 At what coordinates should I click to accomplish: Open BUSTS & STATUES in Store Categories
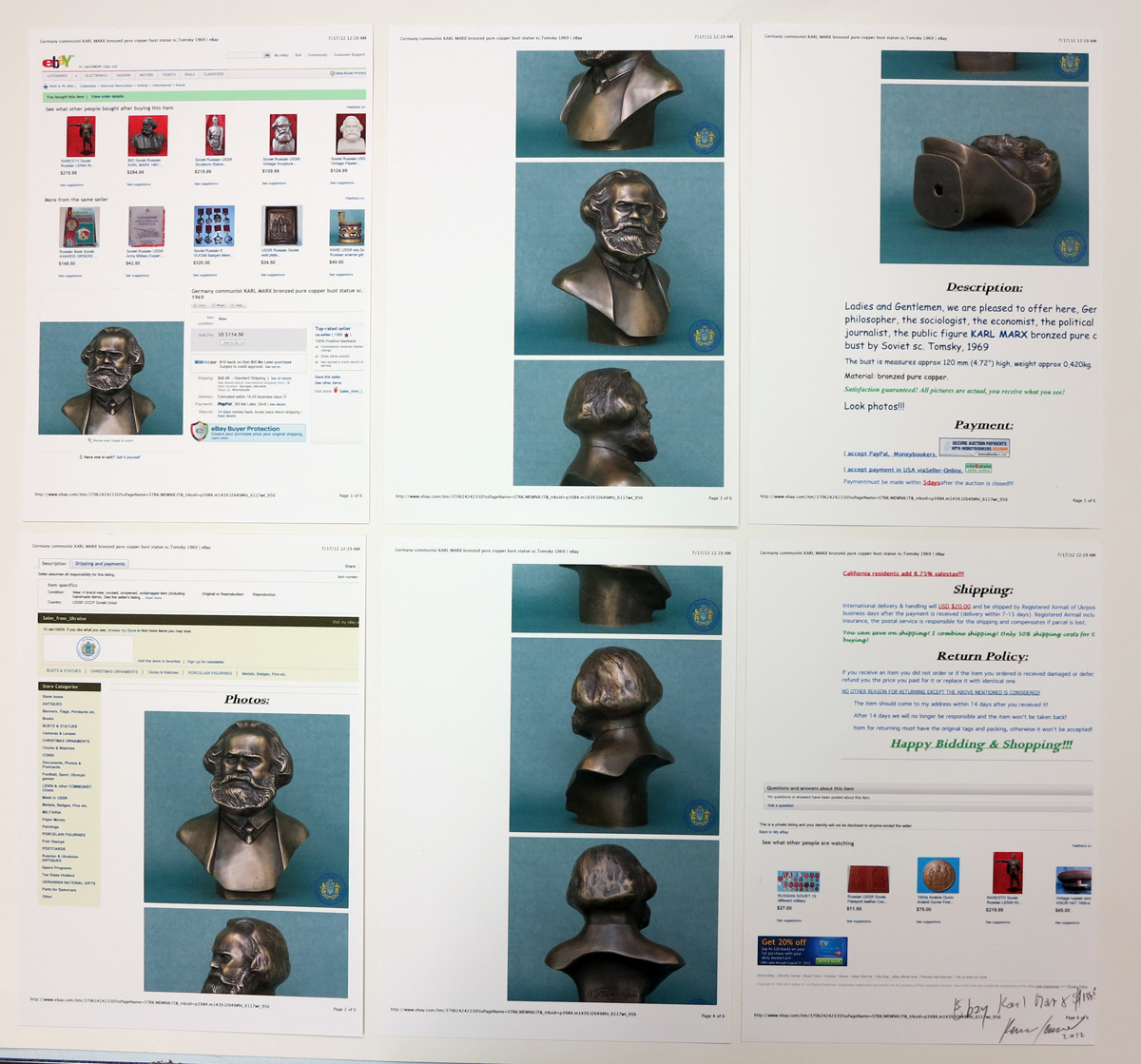click(x=60, y=726)
